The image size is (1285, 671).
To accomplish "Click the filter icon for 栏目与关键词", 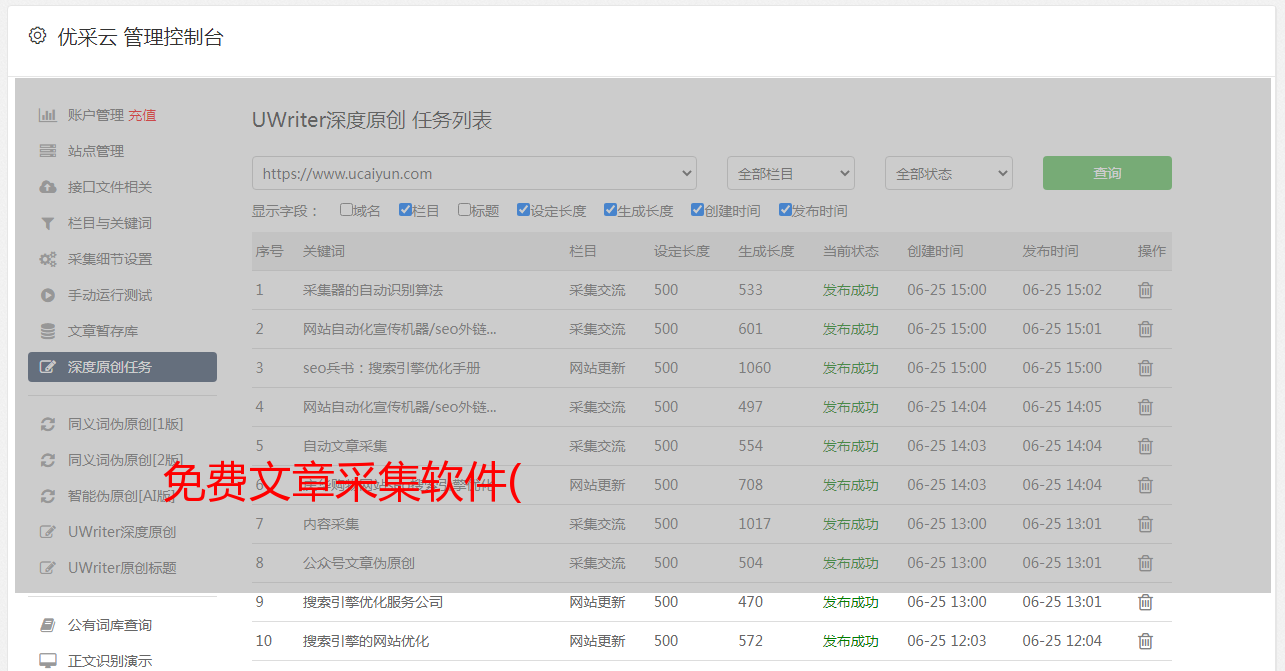I will pos(47,223).
